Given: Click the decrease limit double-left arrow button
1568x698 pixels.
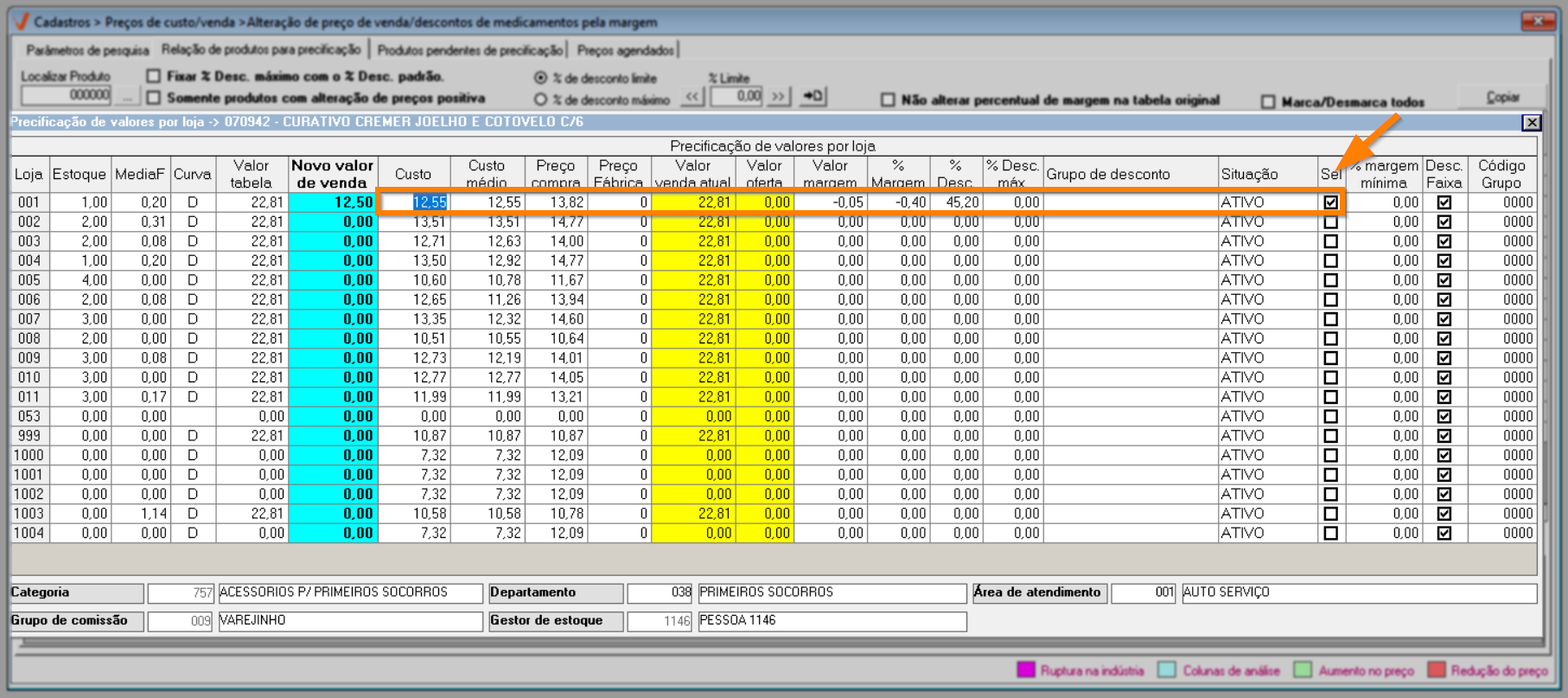Looking at the screenshot, I should (x=692, y=97).
